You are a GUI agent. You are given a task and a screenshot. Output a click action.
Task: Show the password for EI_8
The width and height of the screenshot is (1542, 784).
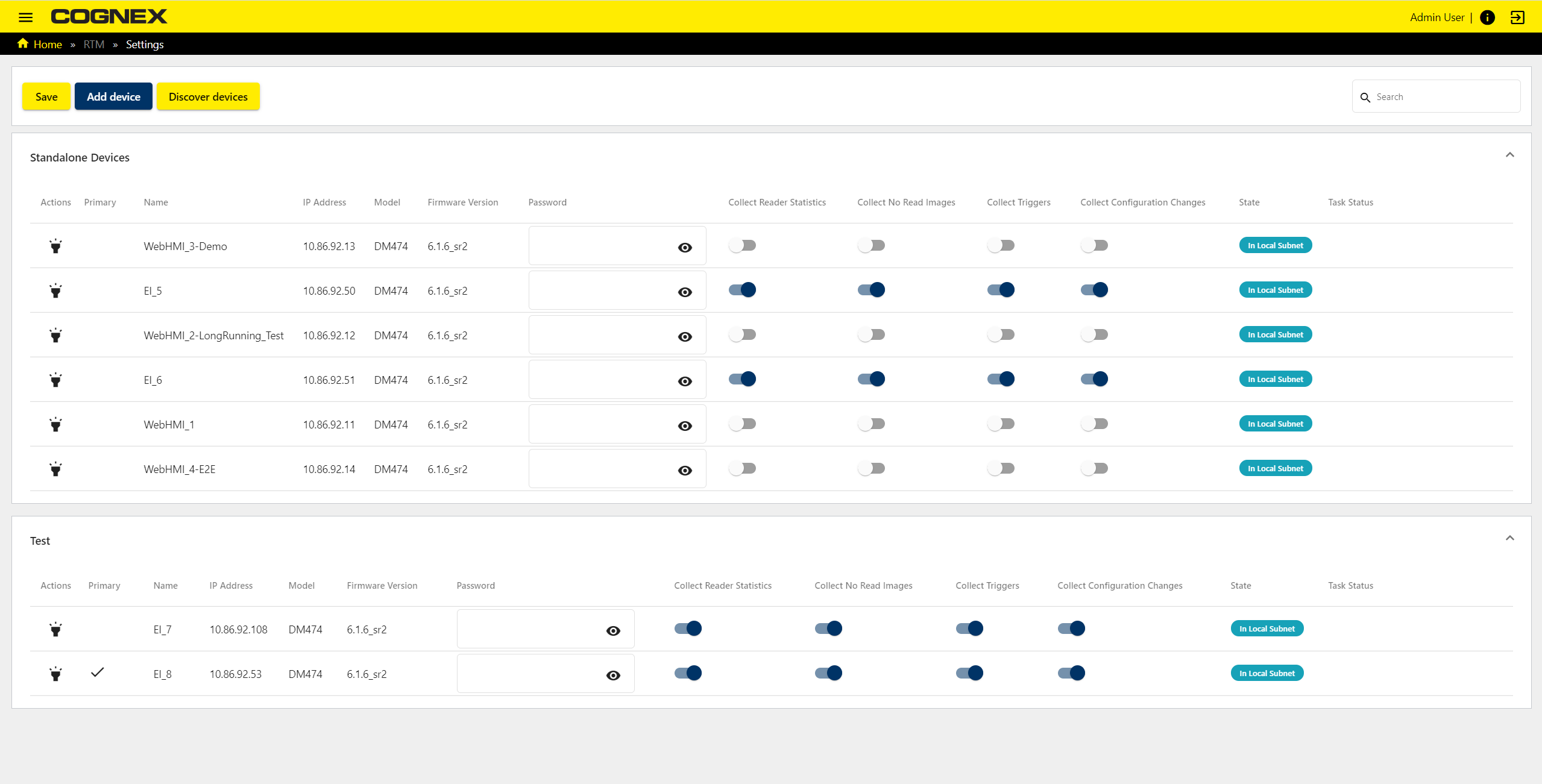(x=613, y=674)
